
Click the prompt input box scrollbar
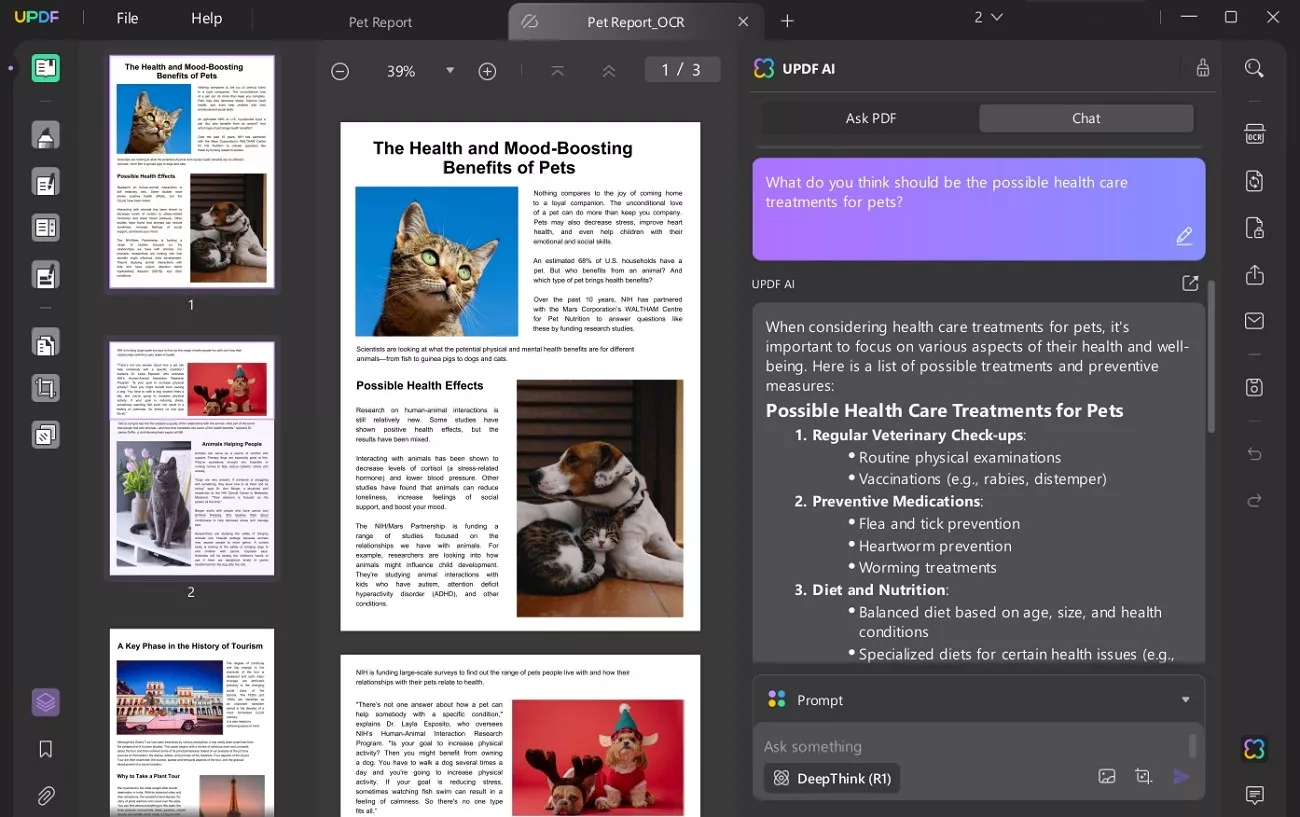[x=1192, y=746]
